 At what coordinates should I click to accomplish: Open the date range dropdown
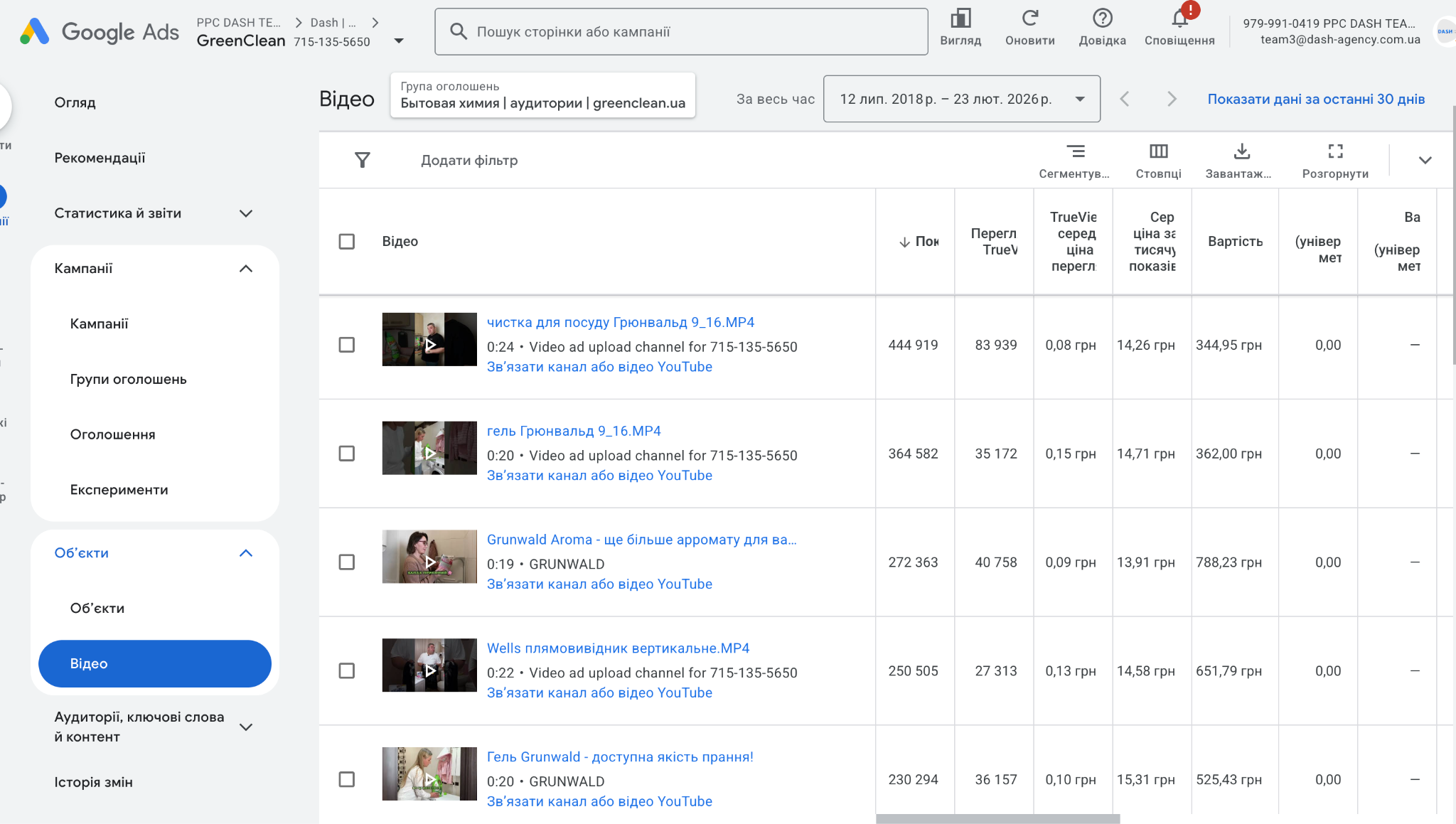coord(961,99)
